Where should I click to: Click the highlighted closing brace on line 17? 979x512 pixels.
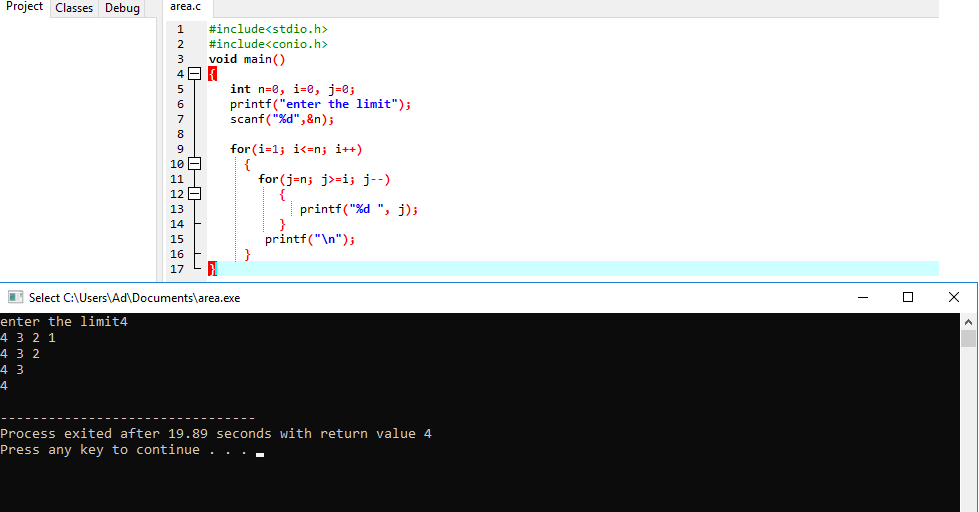(x=212, y=268)
